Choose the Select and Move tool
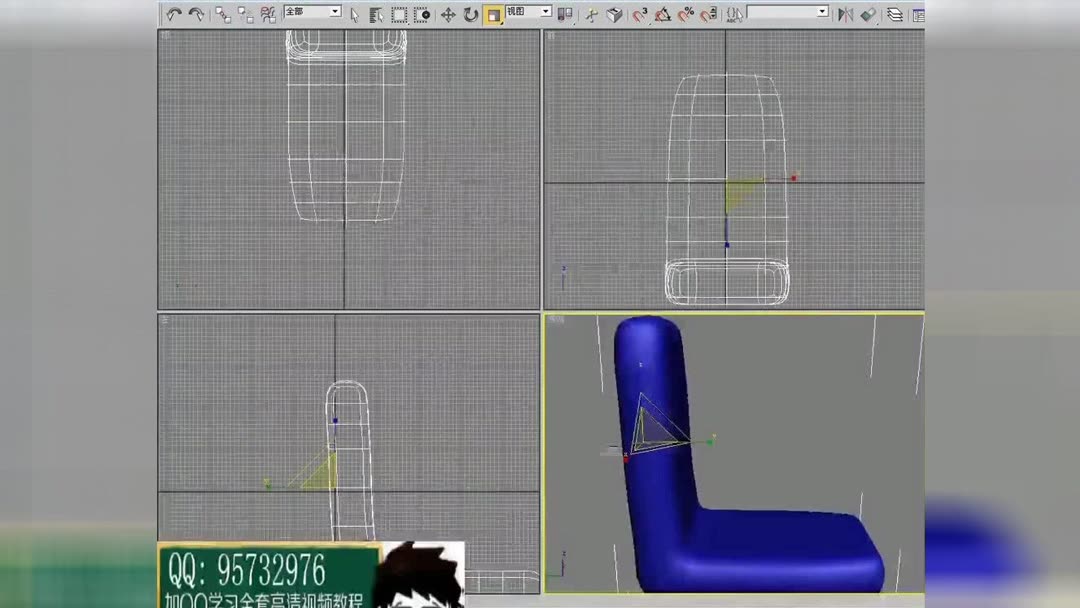Image resolution: width=1080 pixels, height=608 pixels. 447,13
